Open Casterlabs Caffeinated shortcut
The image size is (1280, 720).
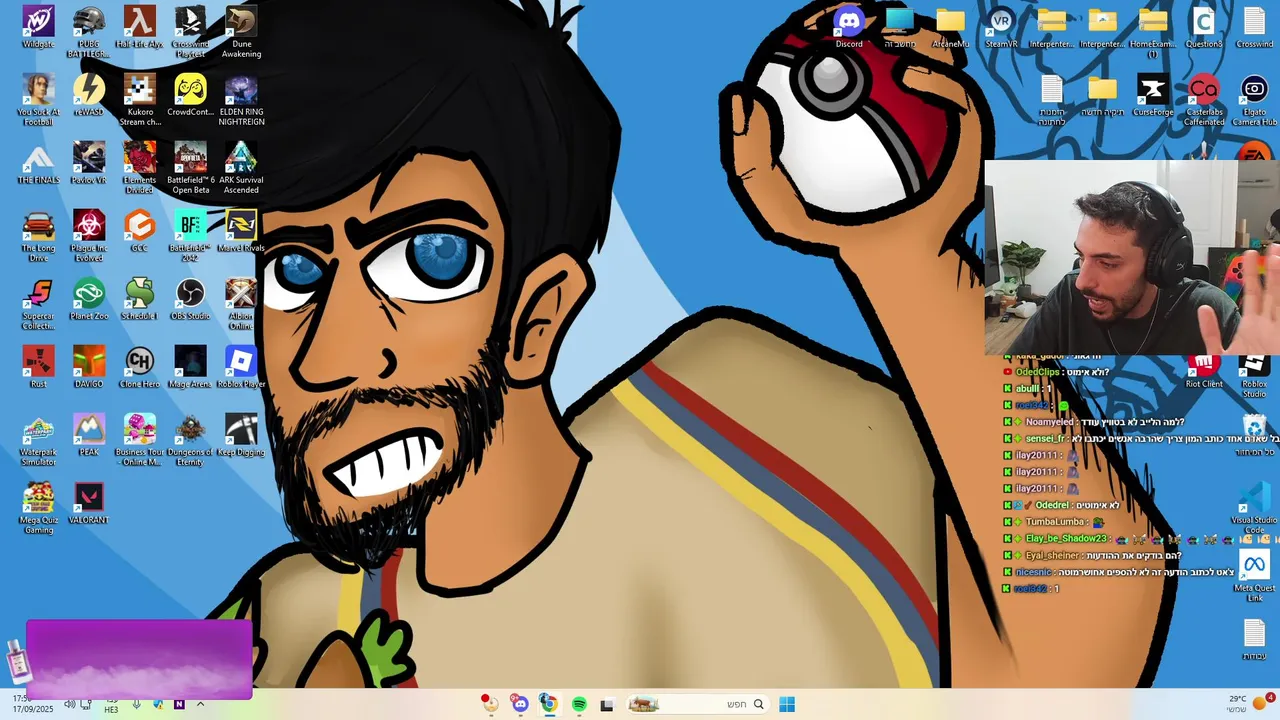(x=1204, y=99)
